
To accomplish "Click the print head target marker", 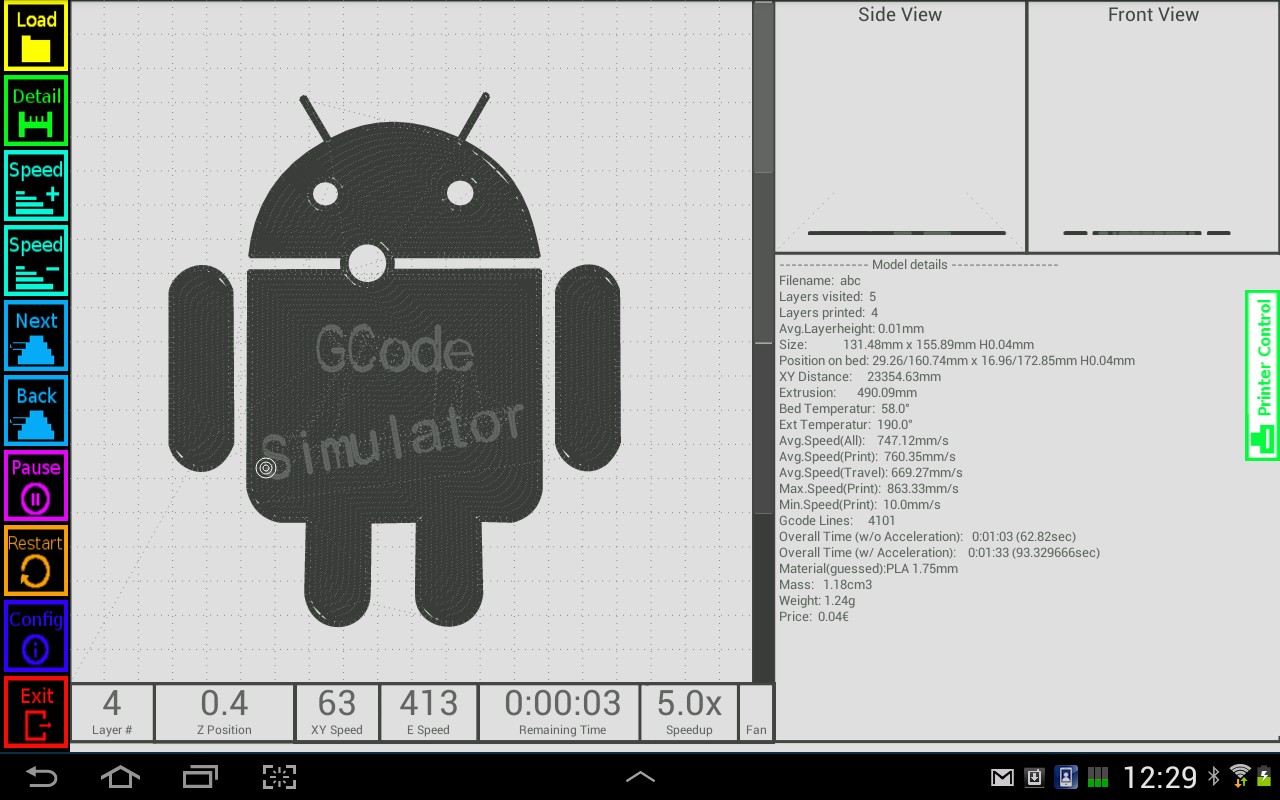I will pyautogui.click(x=265, y=467).
